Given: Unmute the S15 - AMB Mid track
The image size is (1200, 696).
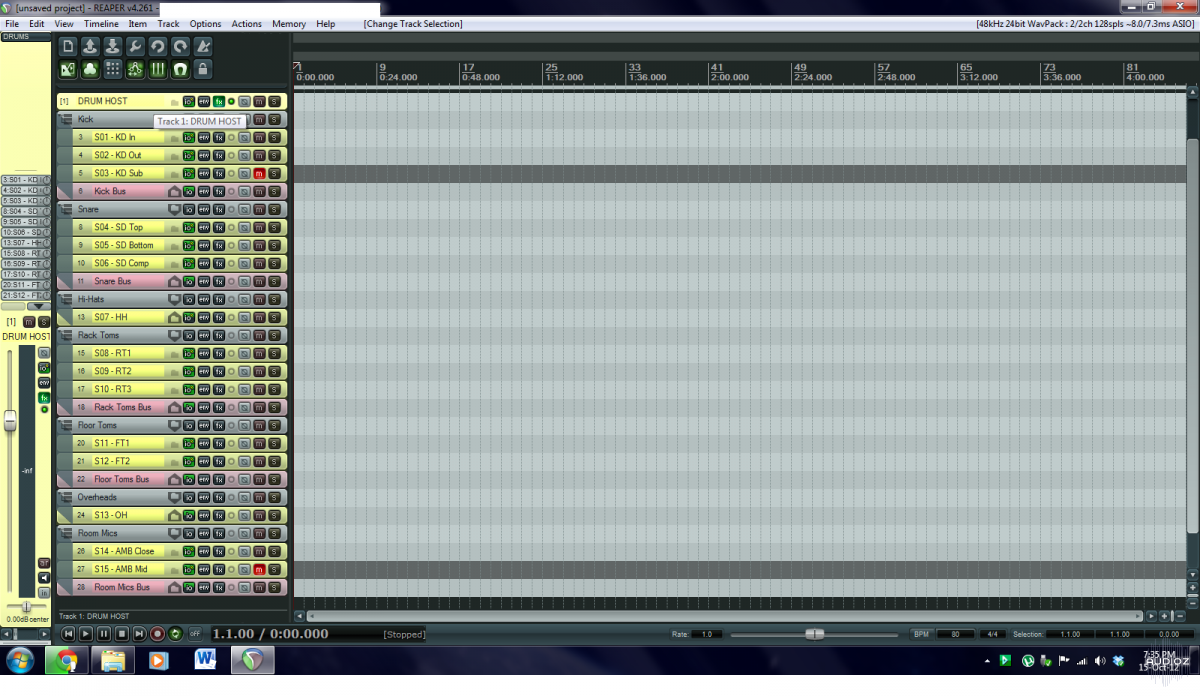Looking at the screenshot, I should (x=259, y=569).
